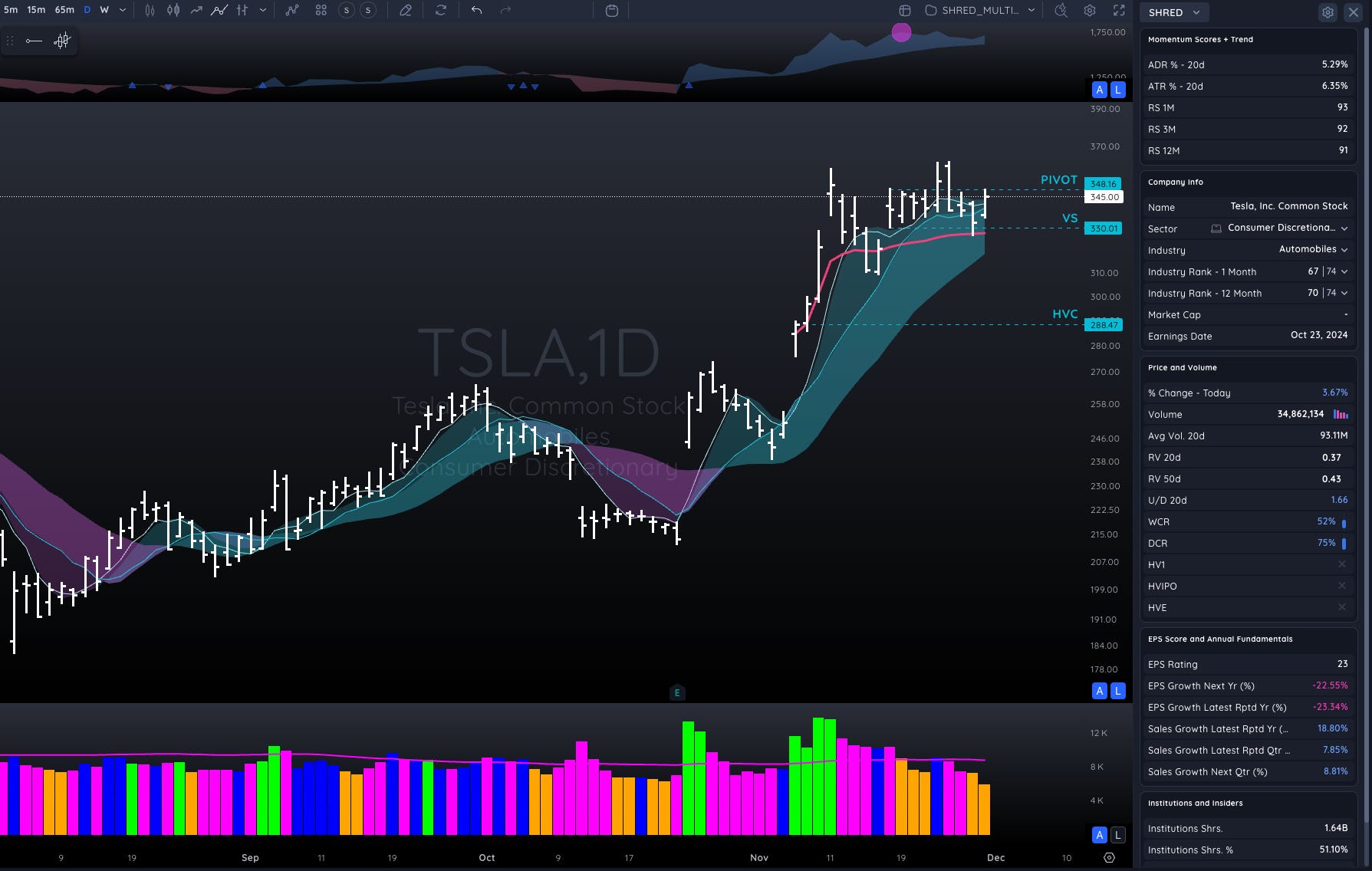Click the Earnings Date Oct 23, 2024 value
Viewport: 1372px width, 871px height.
pyautogui.click(x=1319, y=335)
